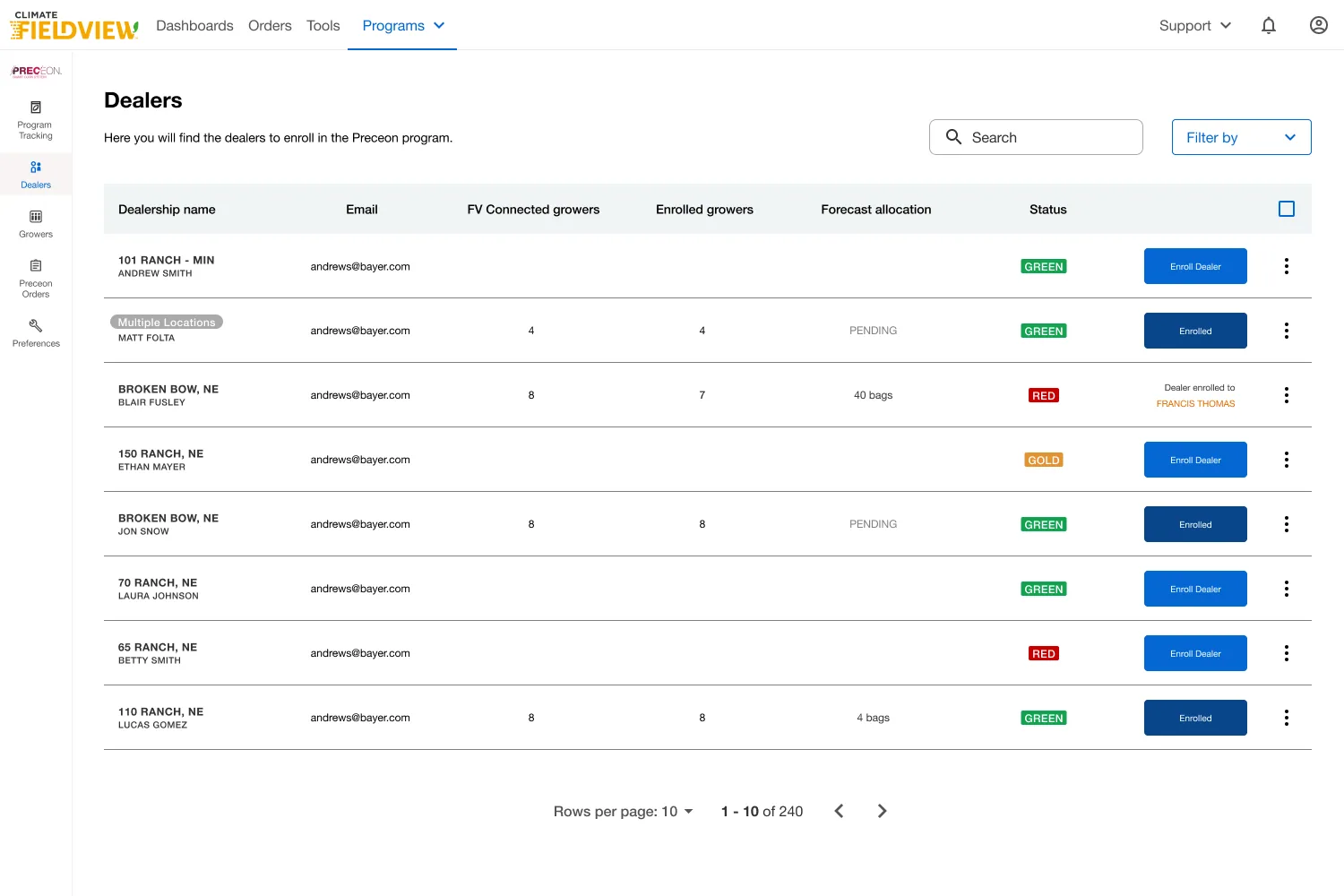Enroll dealer 65 RANCH, NE
This screenshot has height=896, width=1344.
1195,653
